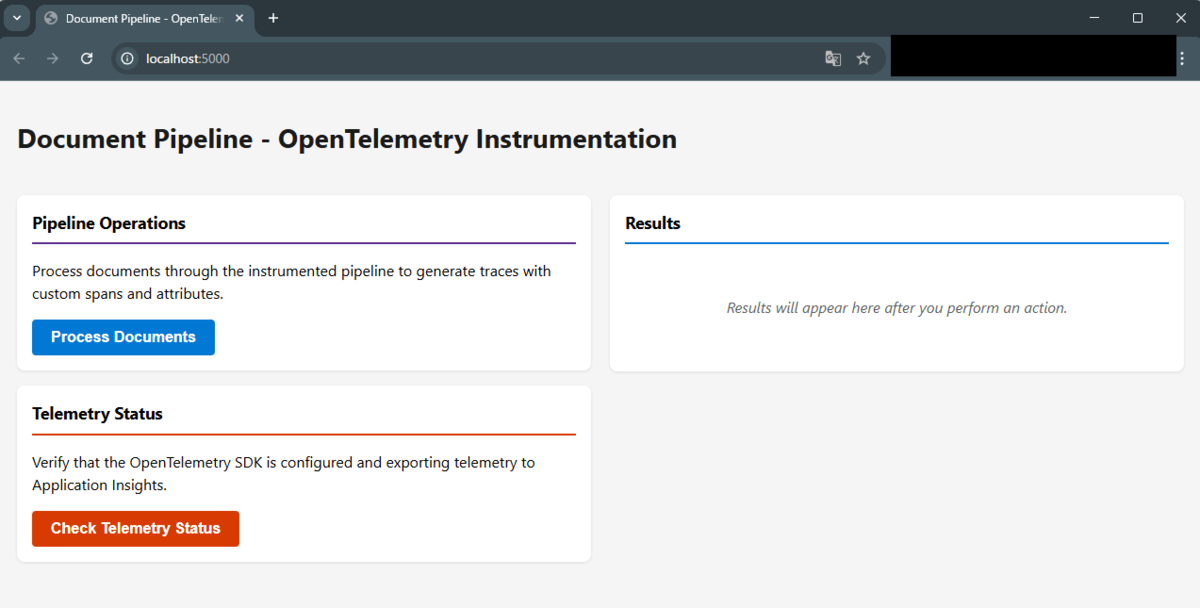Open the Chrome three-dot menu
Screen dimensions: 1200x608
click(x=1182, y=59)
